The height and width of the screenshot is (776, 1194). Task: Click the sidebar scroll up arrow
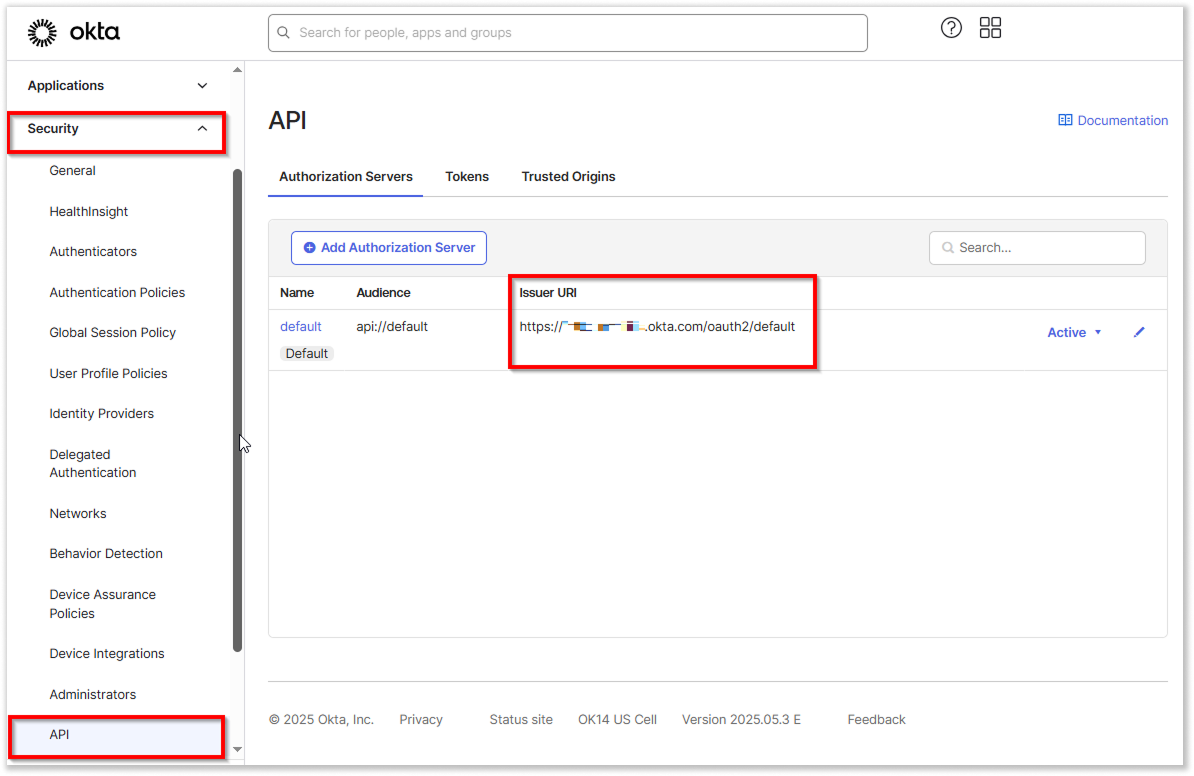click(x=238, y=70)
